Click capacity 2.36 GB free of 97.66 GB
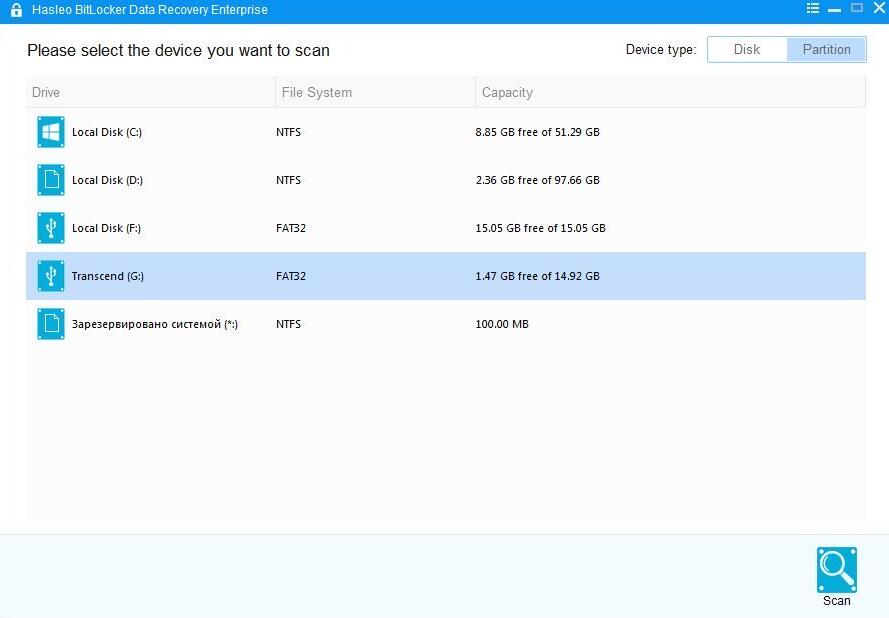This screenshot has height=618, width=889. 537,180
